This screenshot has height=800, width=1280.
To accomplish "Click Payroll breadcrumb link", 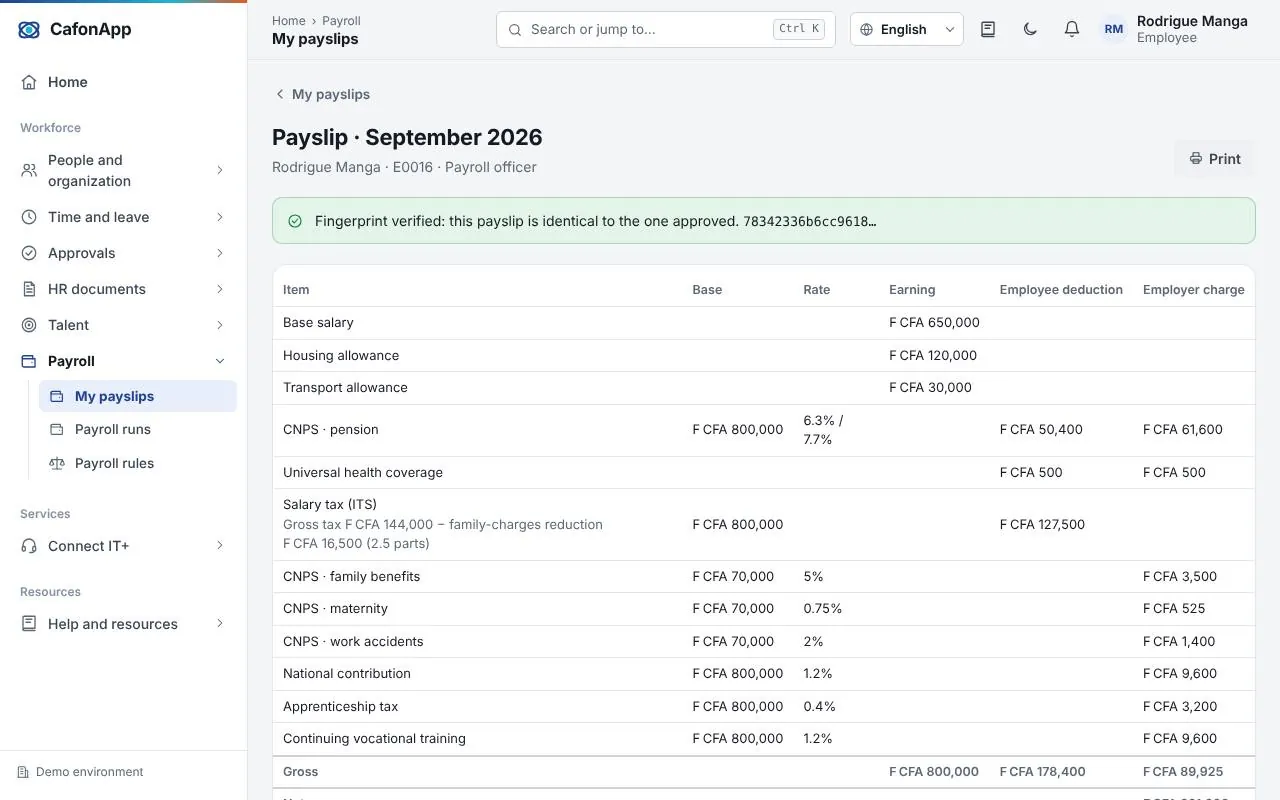I will tap(341, 20).
